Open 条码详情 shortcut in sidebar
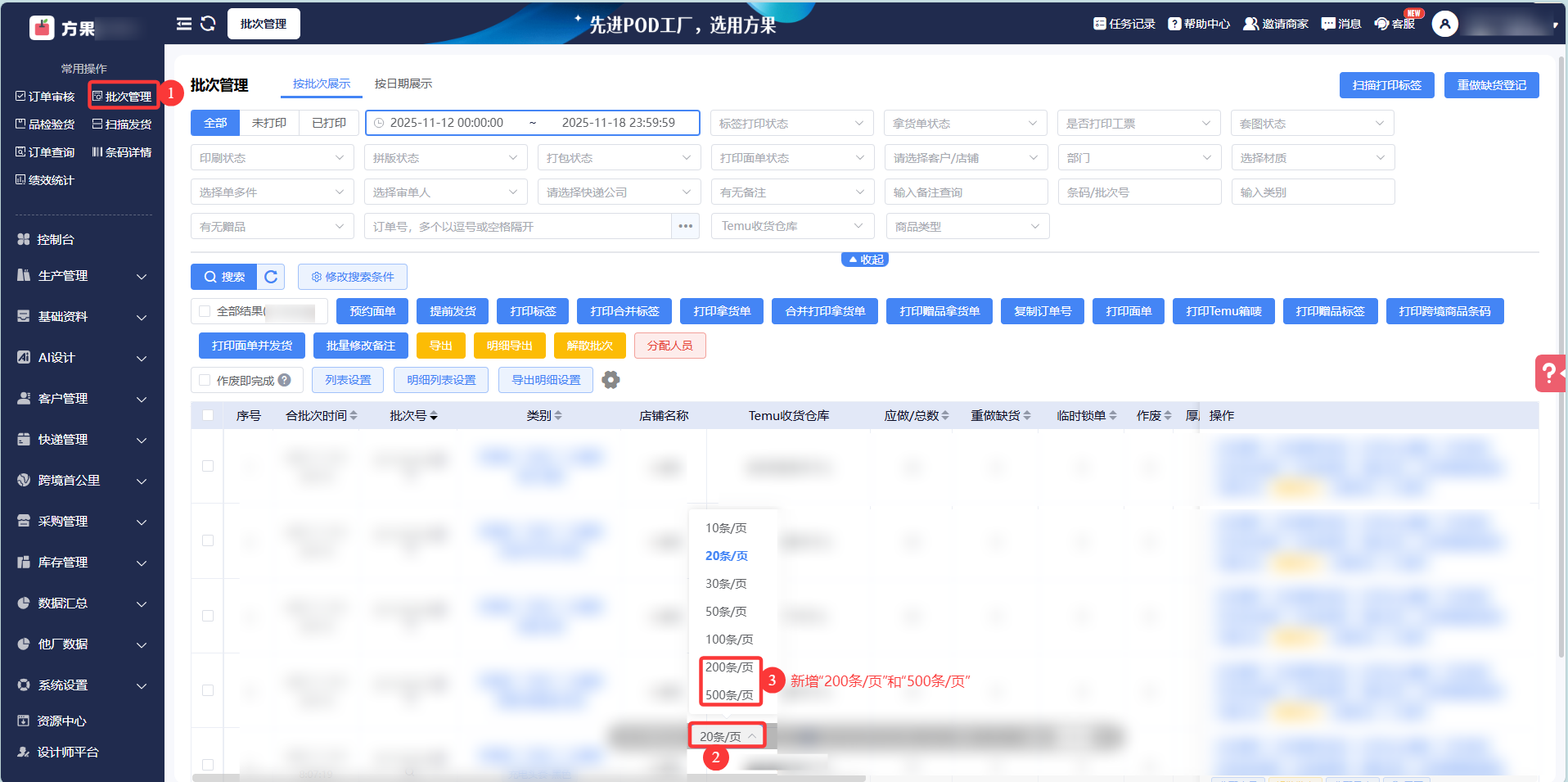This screenshot has height=782, width=1568. pyautogui.click(x=122, y=152)
